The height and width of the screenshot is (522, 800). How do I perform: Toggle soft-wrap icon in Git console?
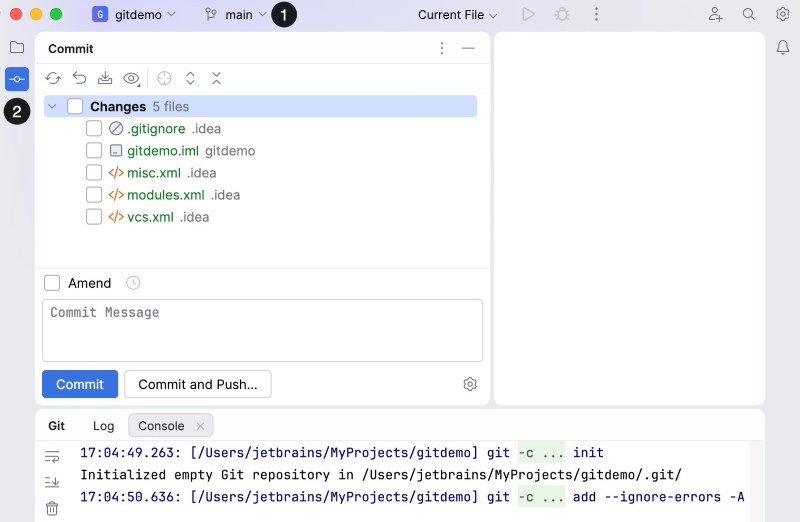click(52, 456)
